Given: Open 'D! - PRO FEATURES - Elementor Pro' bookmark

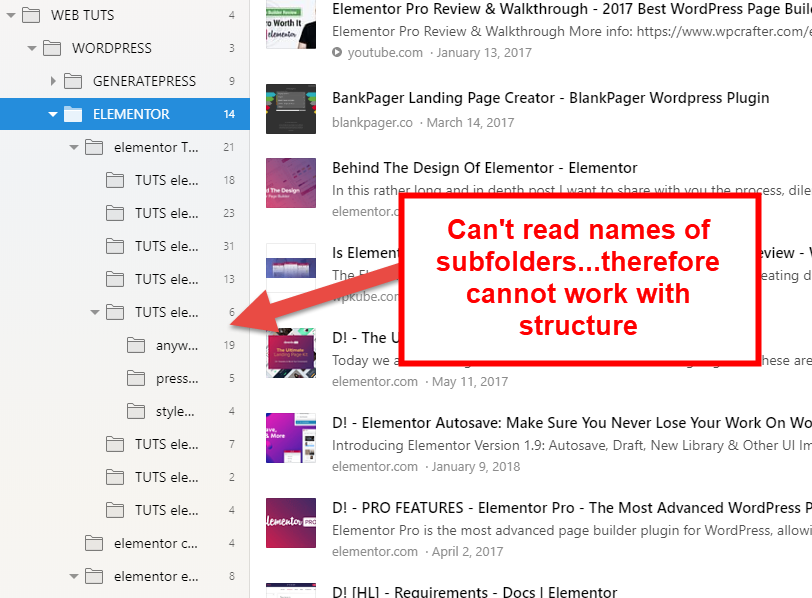Looking at the screenshot, I should [572, 508].
